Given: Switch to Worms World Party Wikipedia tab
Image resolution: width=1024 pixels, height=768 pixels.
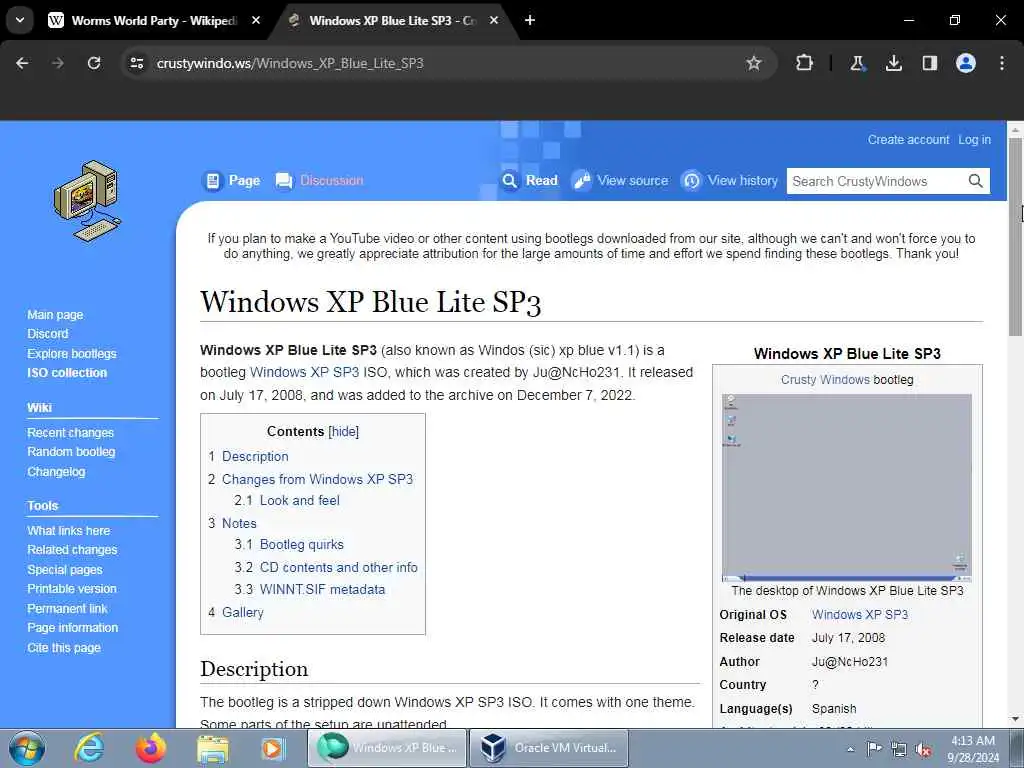Looking at the screenshot, I should [155, 21].
